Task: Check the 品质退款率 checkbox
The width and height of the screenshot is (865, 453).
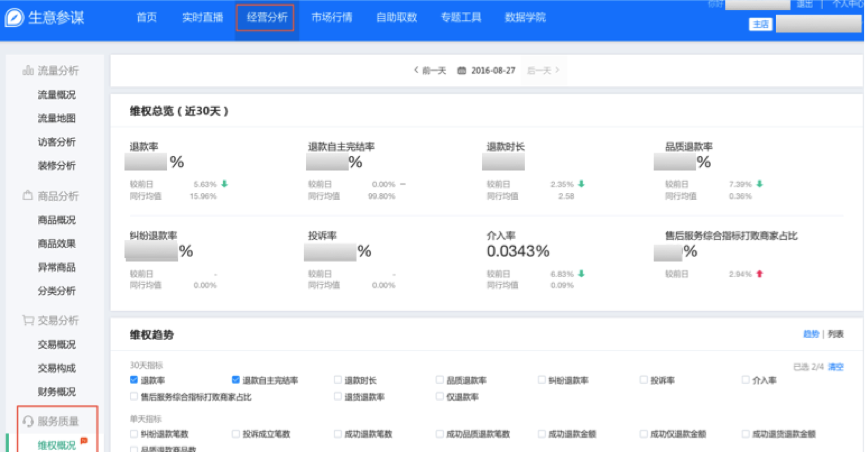Action: point(439,380)
